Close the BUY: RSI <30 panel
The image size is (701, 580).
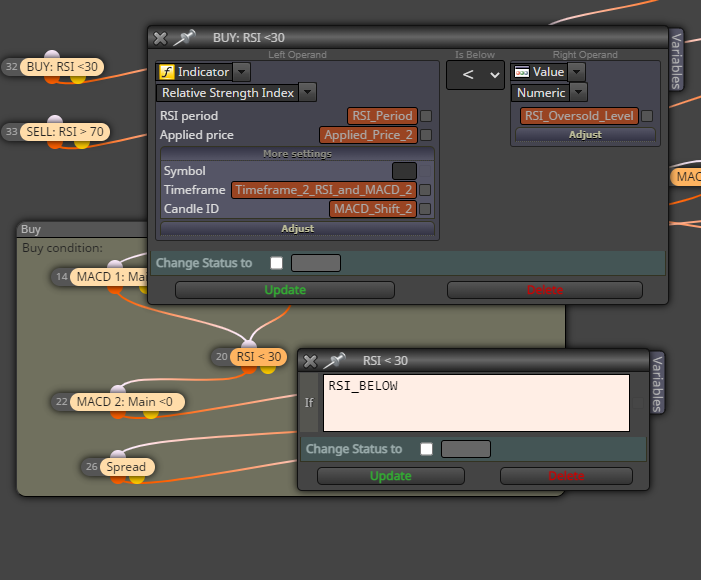pyautogui.click(x=160, y=38)
